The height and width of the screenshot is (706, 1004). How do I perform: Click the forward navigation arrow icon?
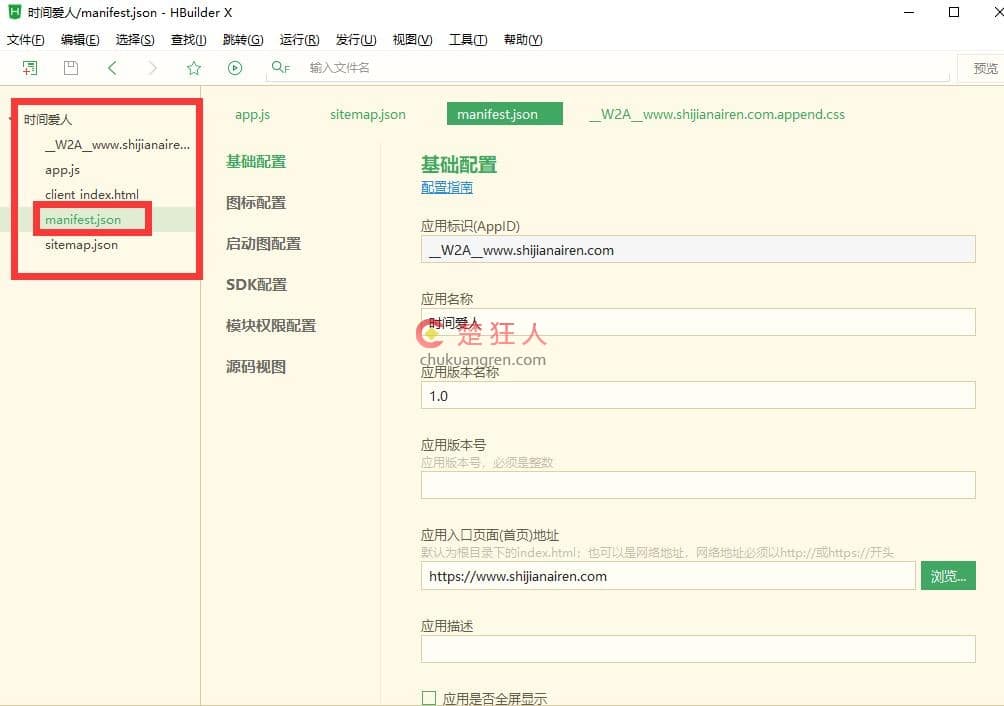152,68
